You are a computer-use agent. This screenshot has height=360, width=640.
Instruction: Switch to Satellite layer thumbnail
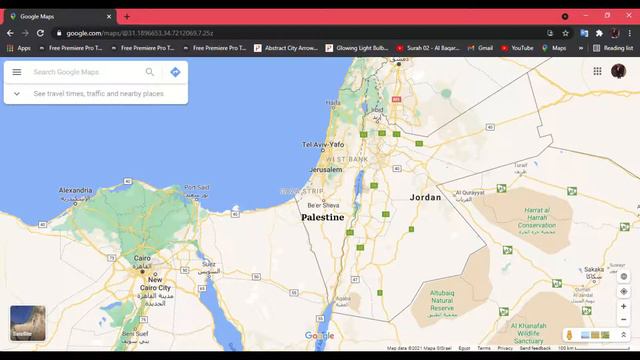28,323
